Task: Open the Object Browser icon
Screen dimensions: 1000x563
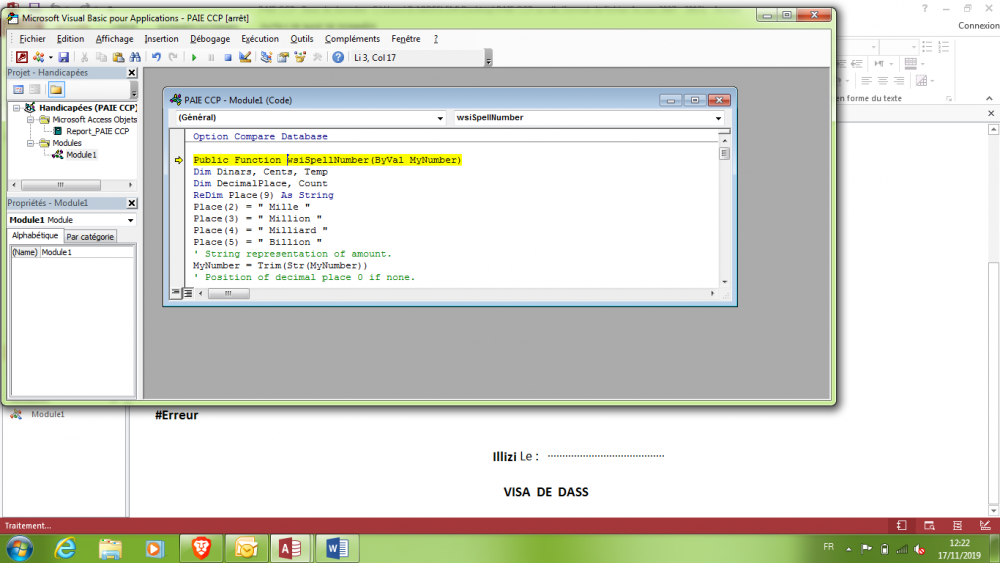Action: pyautogui.click(x=300, y=57)
